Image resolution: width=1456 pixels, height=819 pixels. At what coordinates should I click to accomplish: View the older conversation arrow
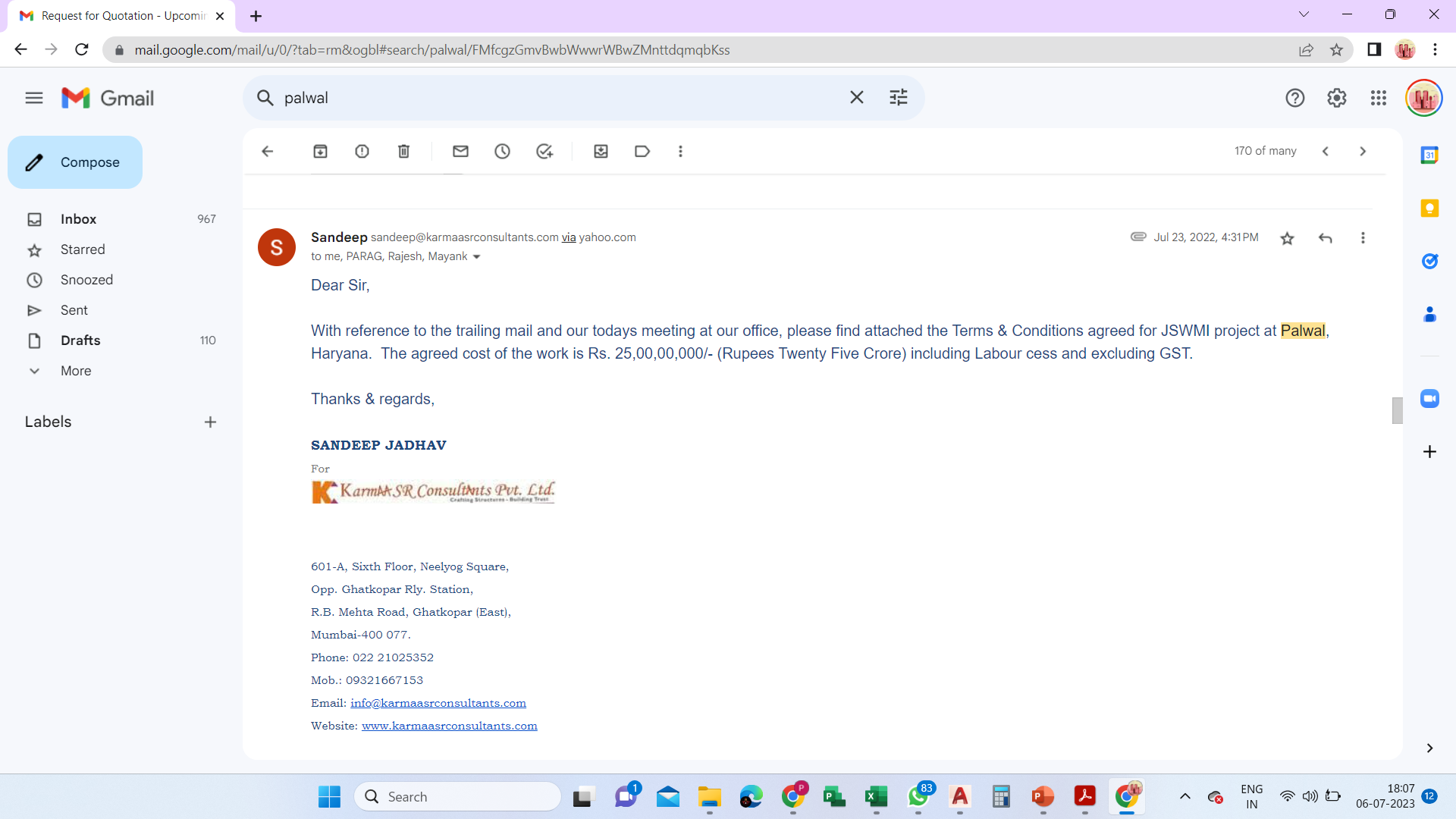(x=1363, y=152)
